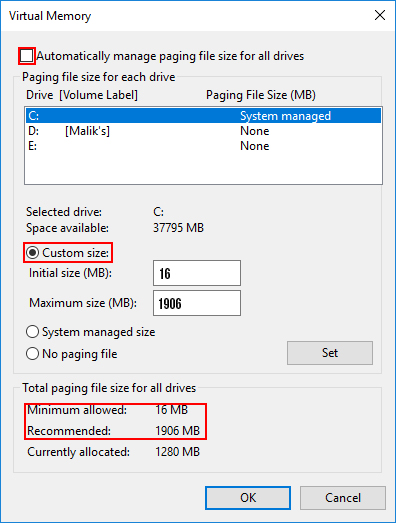Click the Initial size (MB) field

[x=197, y=273]
